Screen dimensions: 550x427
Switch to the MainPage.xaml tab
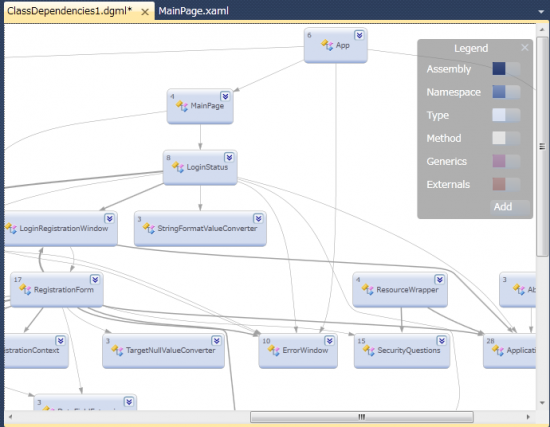193,11
